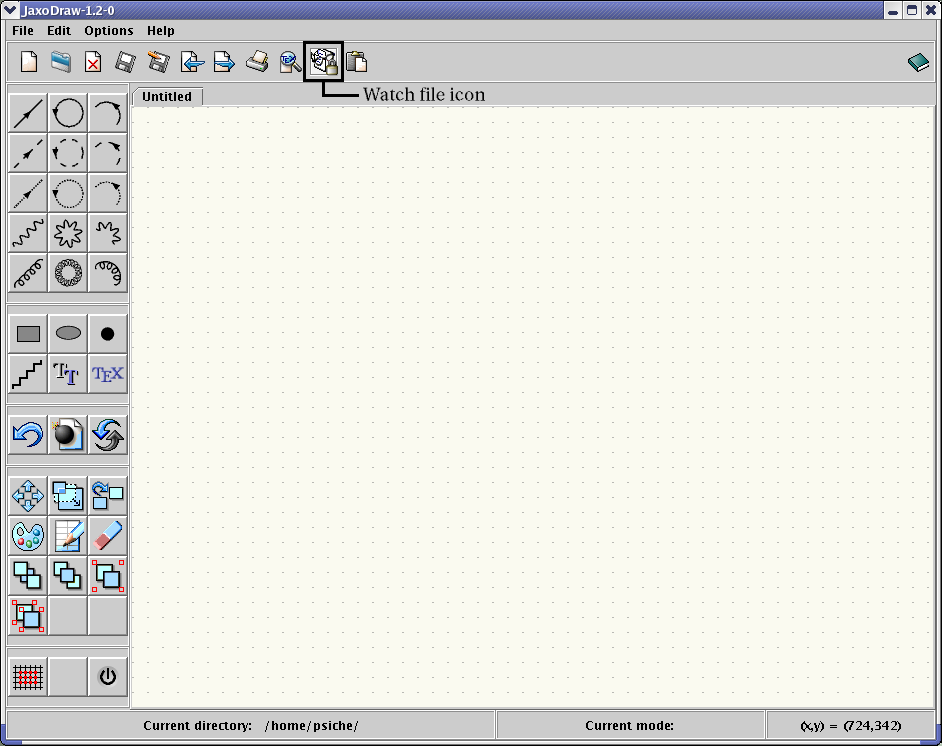942x746 pixels.
Task: Export using the right-arrow page icon
Action: coord(224,62)
